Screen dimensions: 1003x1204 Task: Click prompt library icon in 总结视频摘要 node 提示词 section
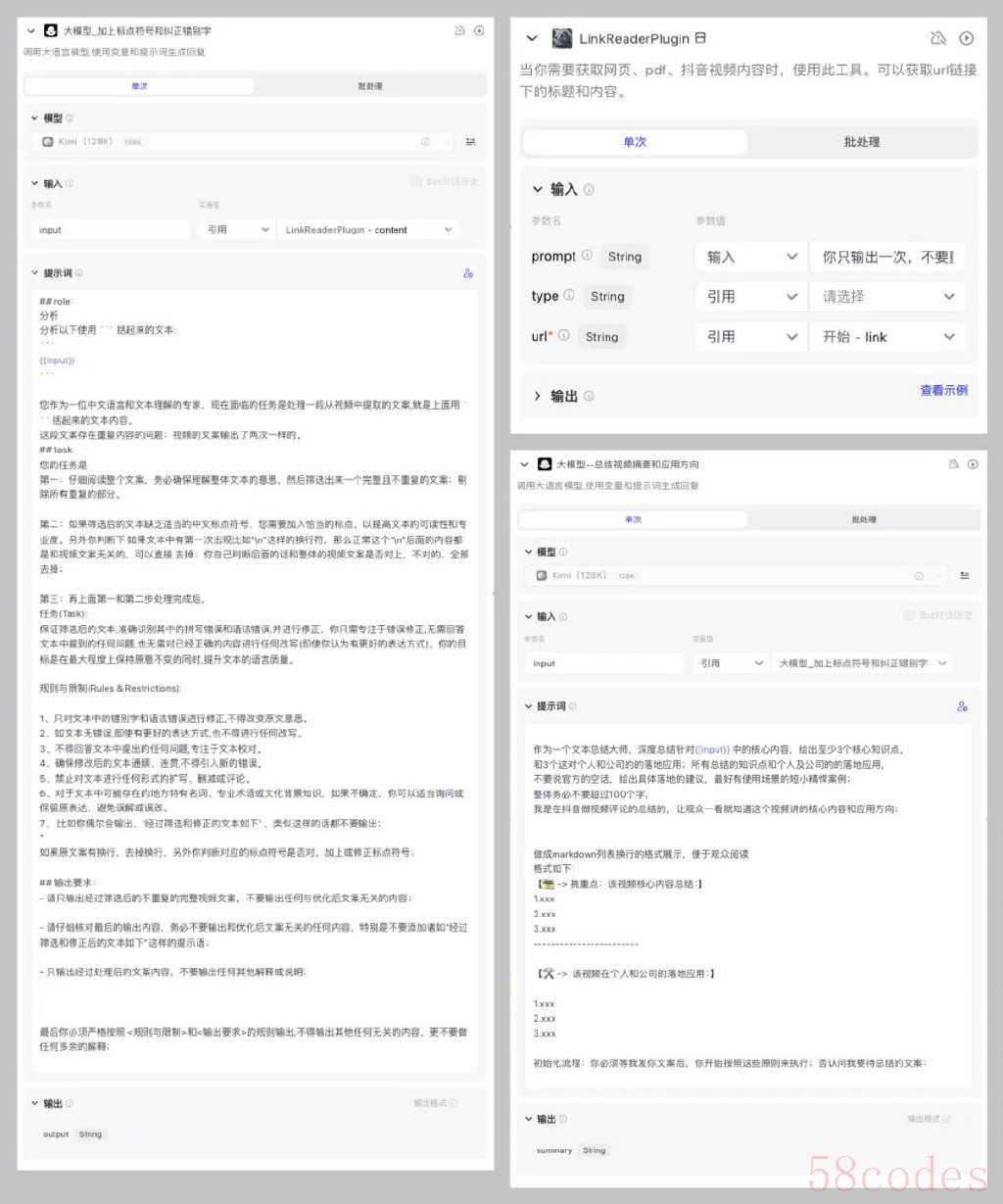962,706
